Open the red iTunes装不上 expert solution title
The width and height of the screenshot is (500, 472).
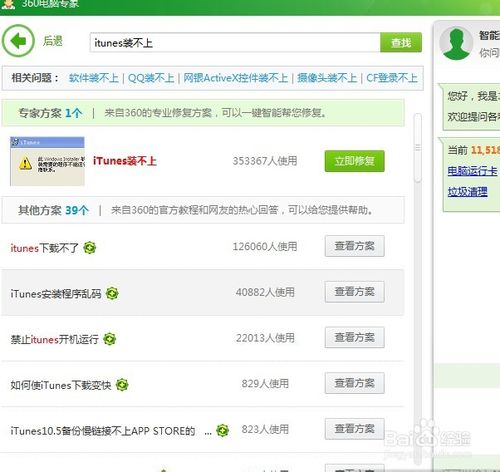125,161
